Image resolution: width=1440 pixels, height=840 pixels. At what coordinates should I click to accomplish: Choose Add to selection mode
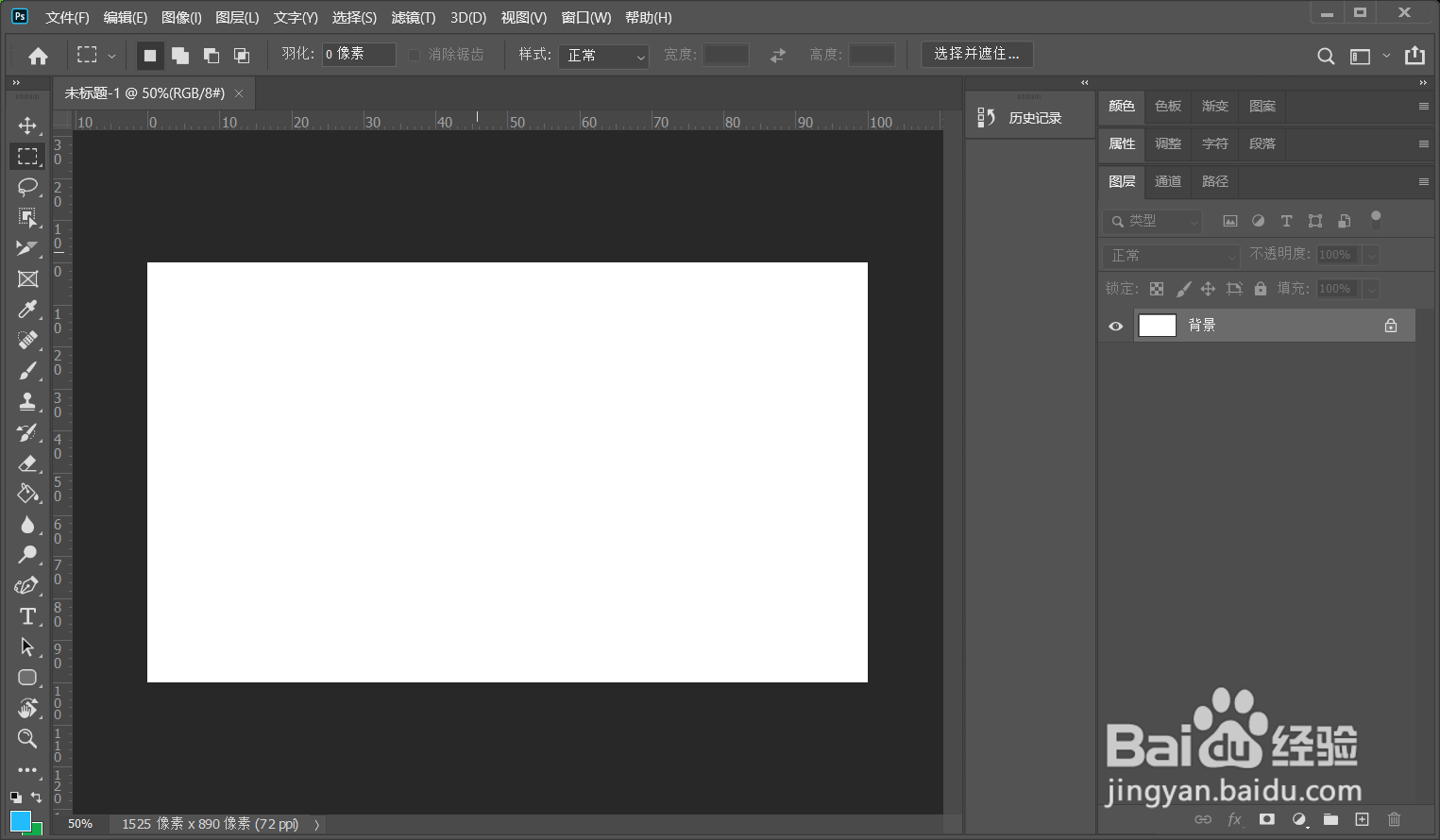point(179,56)
